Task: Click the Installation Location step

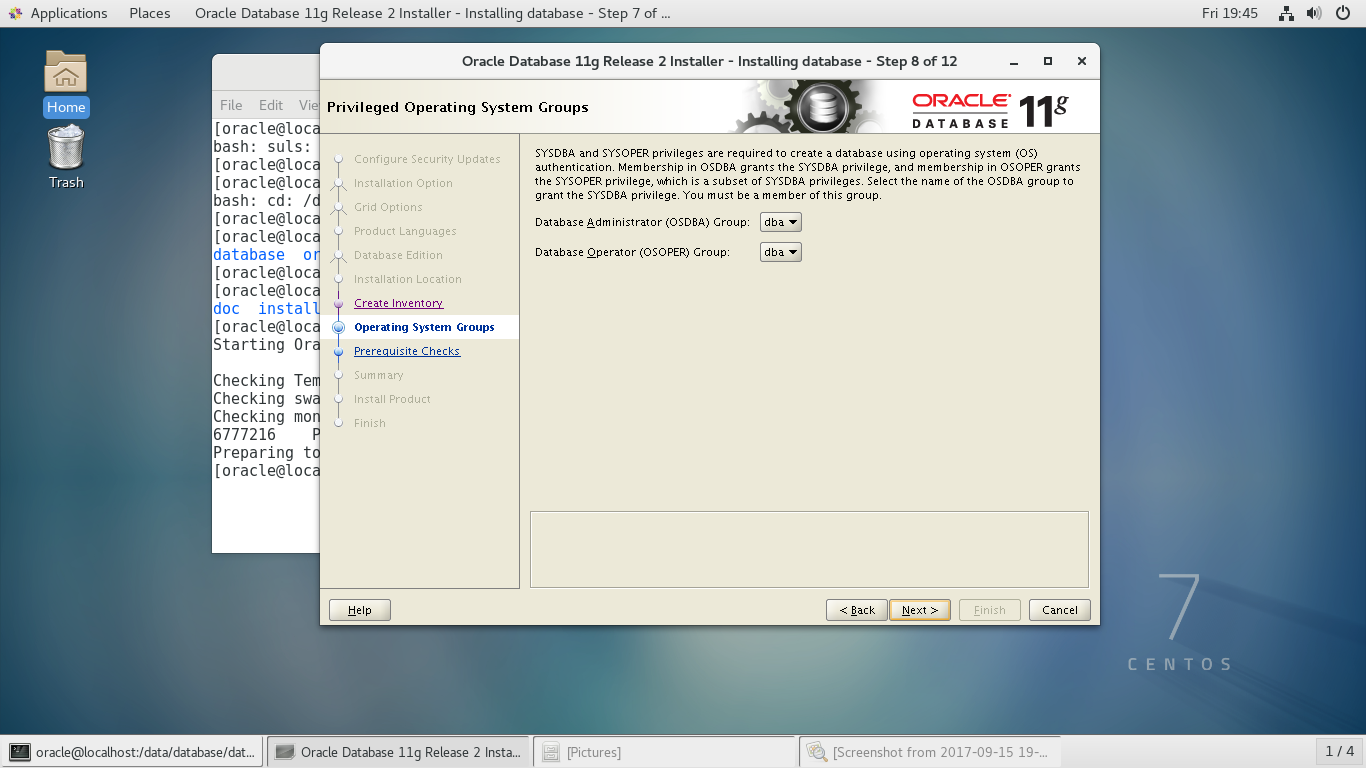Action: tap(408, 279)
